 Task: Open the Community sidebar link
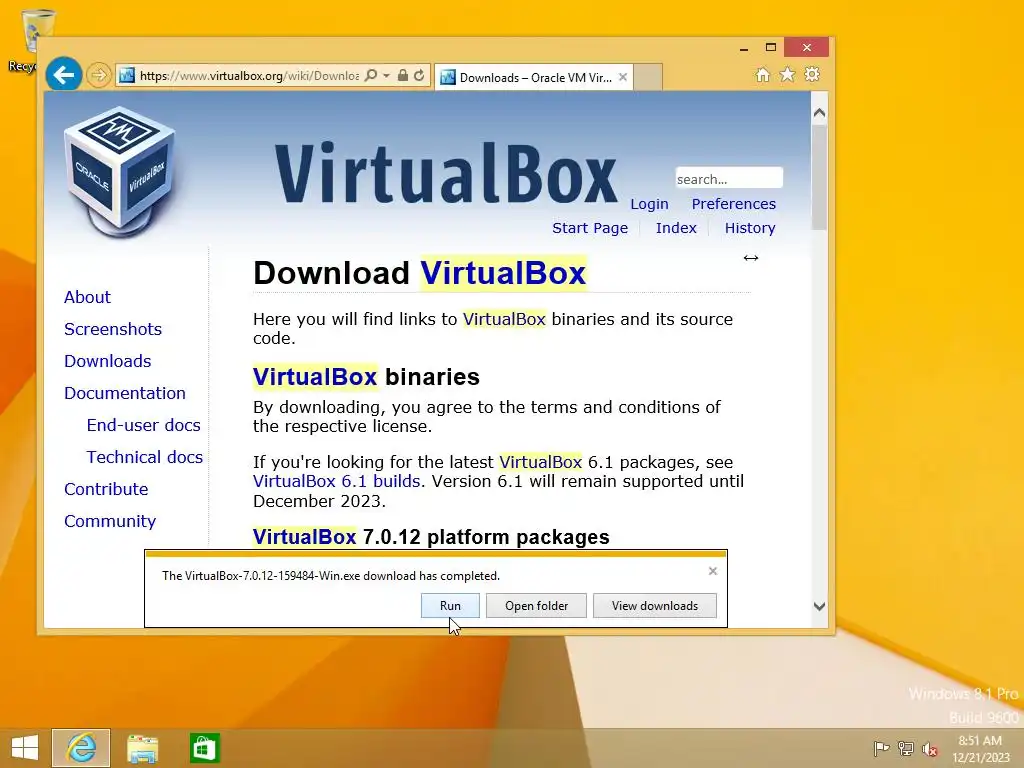pos(110,521)
